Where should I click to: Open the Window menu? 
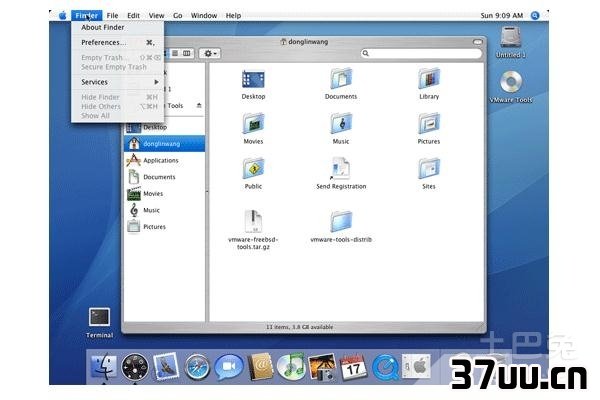204,16
